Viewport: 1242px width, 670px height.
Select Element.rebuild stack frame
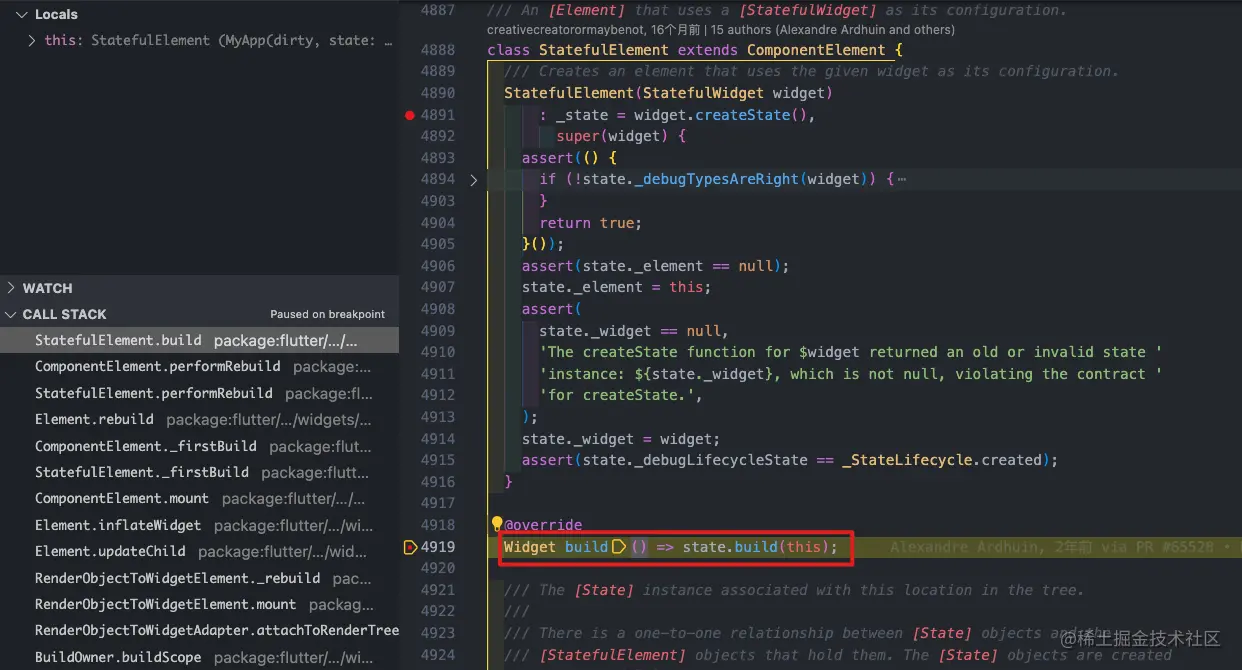(200, 420)
